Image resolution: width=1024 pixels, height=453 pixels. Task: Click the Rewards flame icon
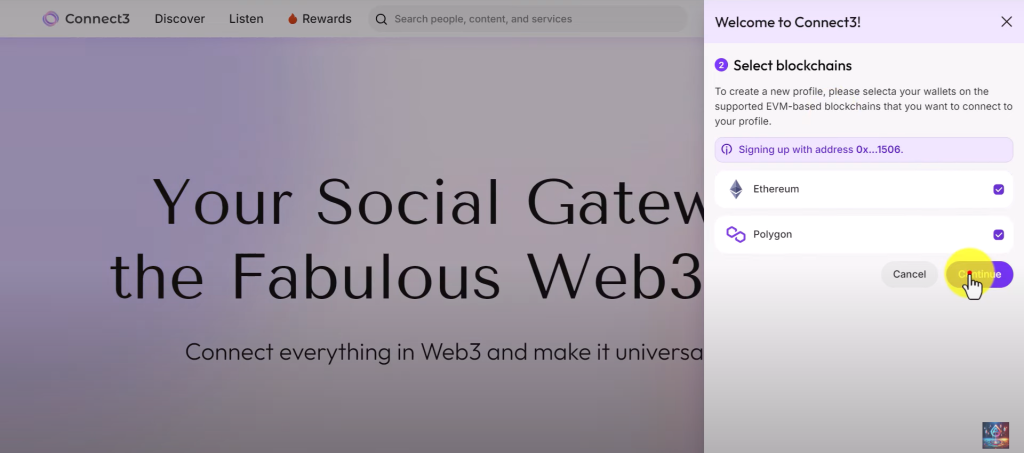[x=293, y=19]
